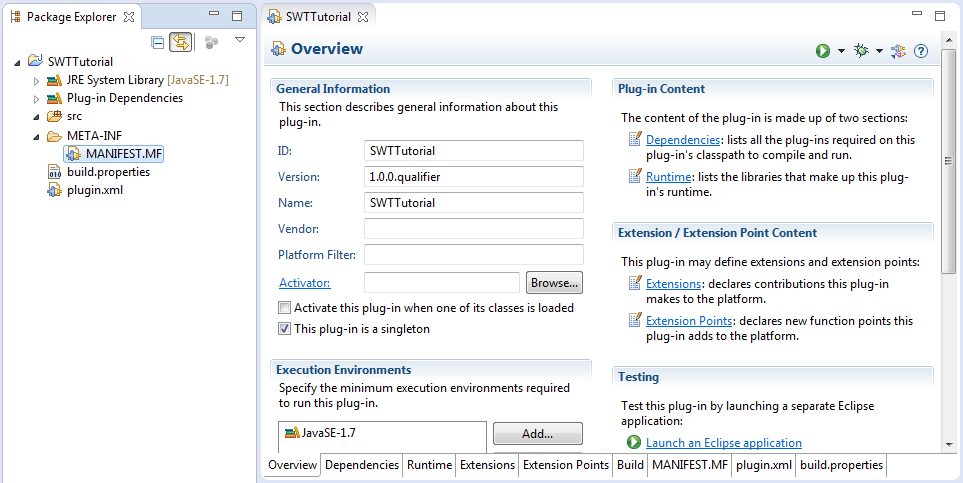Launch in debug mode via bug icon
The height and width of the screenshot is (483, 963).
pos(861,50)
